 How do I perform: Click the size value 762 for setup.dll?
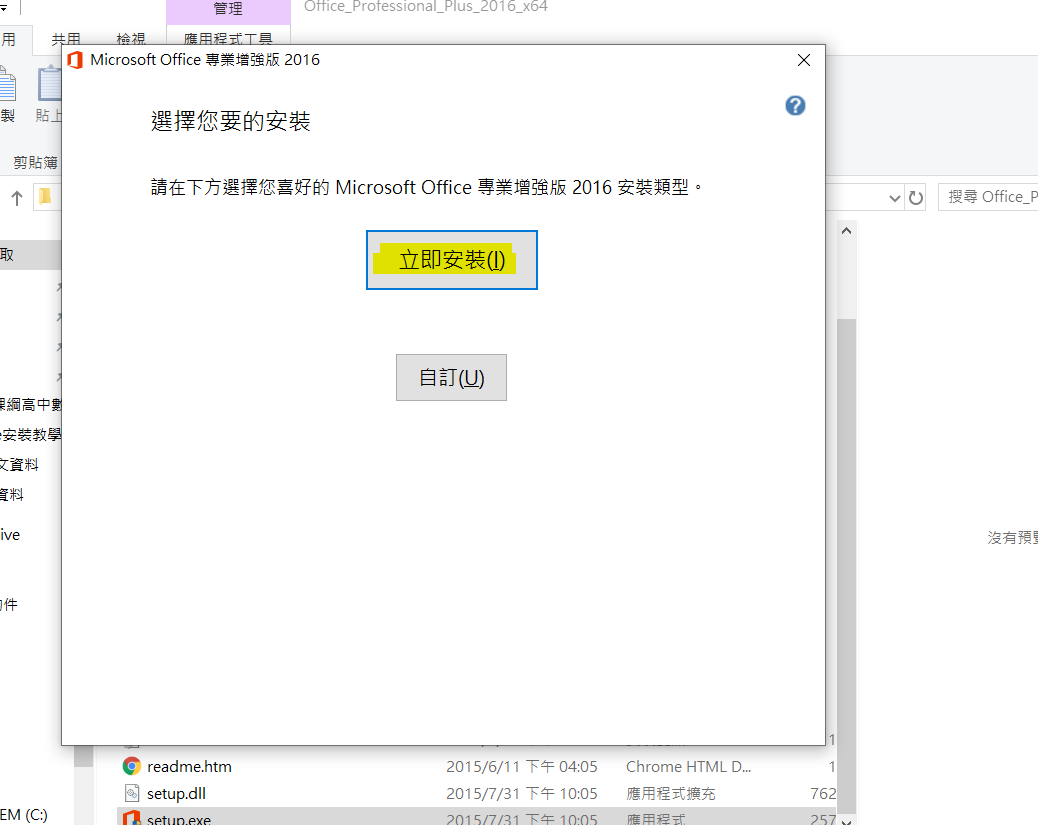[823, 794]
